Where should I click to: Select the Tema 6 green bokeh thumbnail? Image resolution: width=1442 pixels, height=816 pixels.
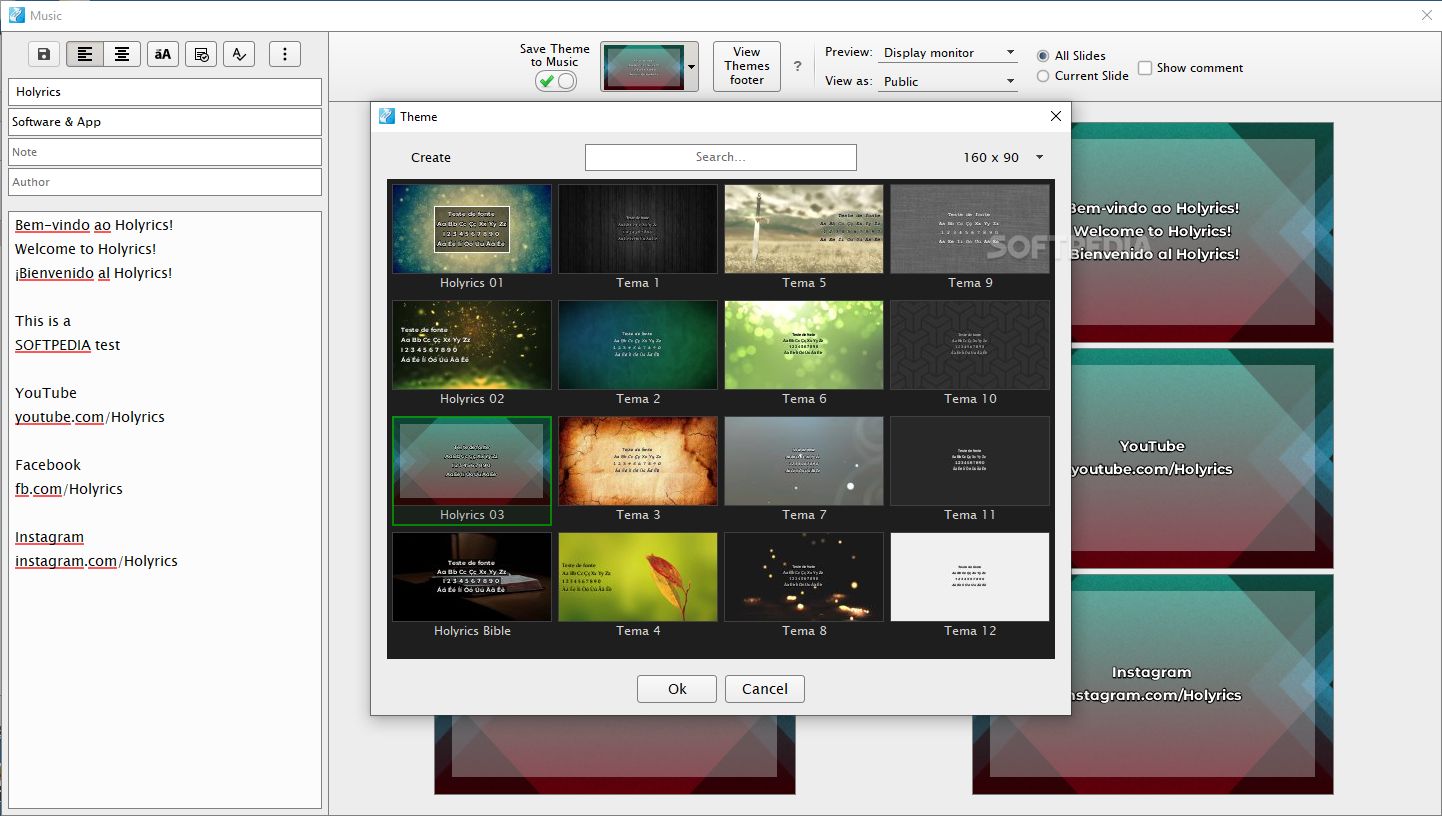coord(804,345)
